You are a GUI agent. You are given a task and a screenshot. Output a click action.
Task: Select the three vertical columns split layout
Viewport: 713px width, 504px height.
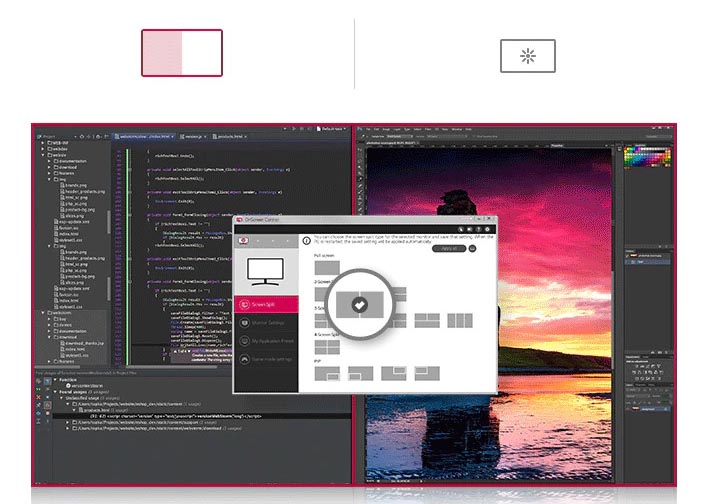pos(460,321)
